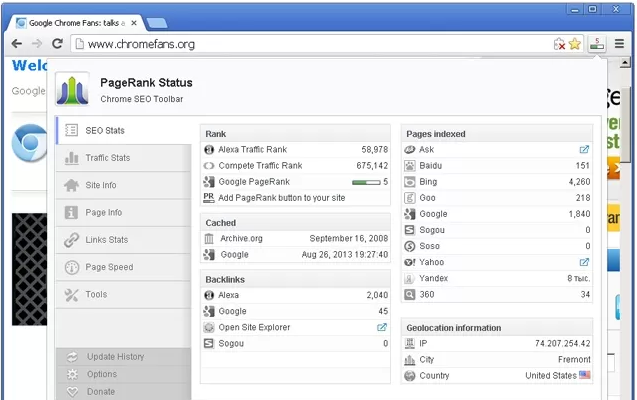This screenshot has width=637, height=400.
Task: Open the Site Info tab
Action: 124,185
